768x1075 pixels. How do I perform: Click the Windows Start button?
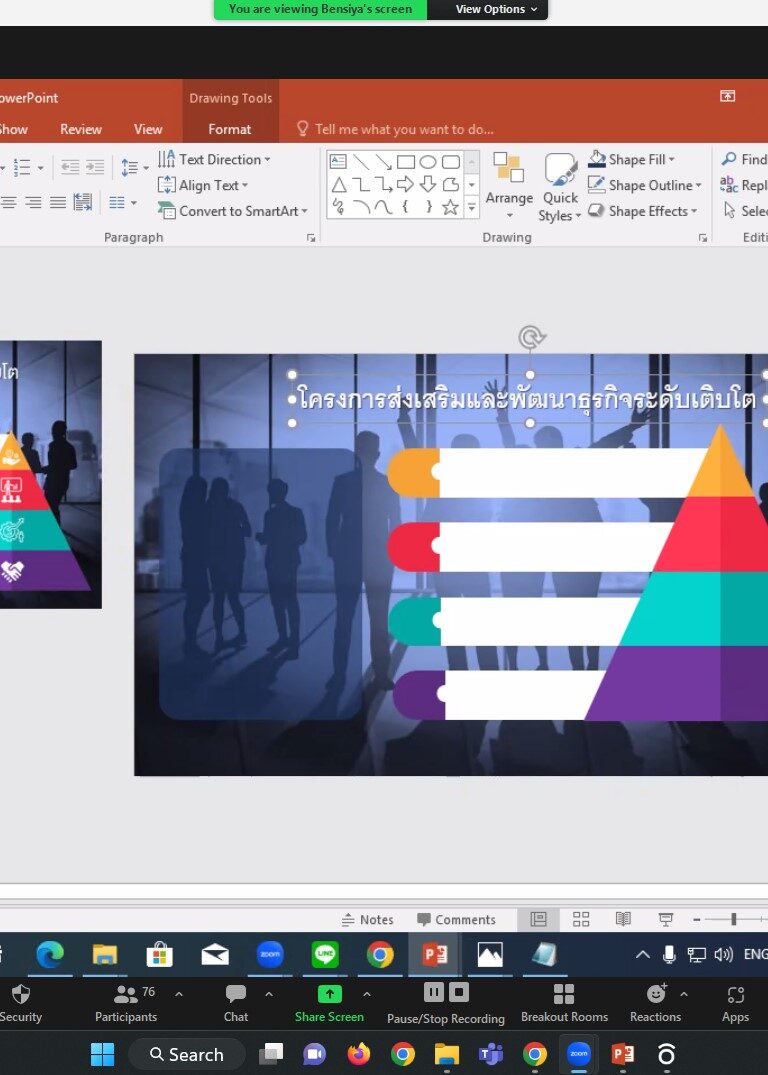tap(103, 1054)
